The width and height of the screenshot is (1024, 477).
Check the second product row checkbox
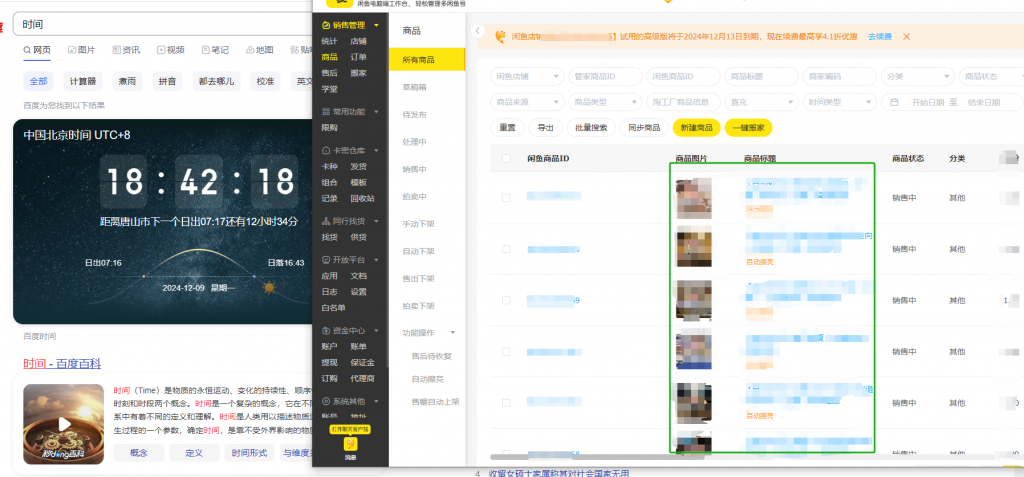pyautogui.click(x=506, y=249)
